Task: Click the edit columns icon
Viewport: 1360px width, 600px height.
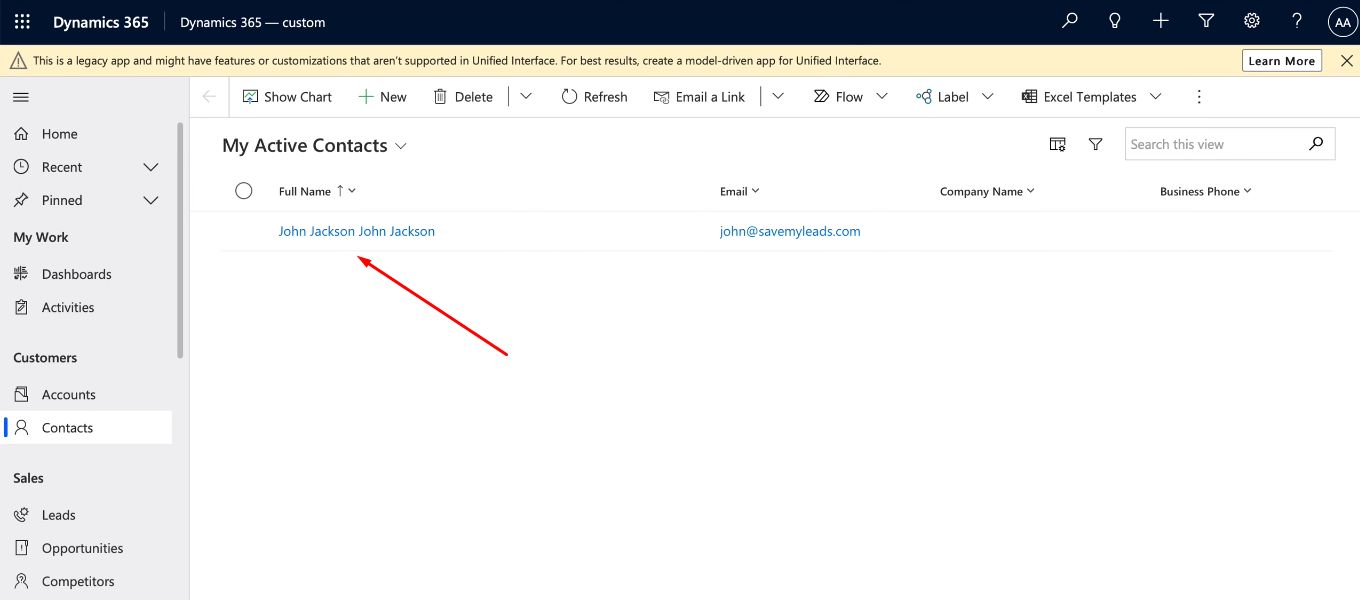Action: point(1058,145)
